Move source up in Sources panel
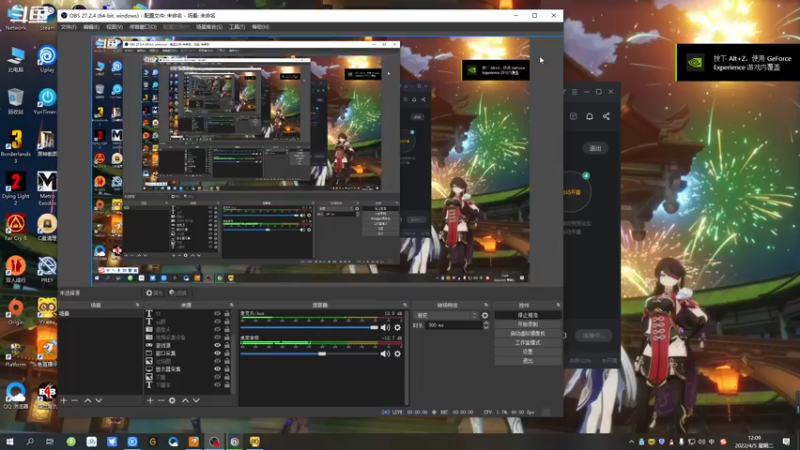 coord(185,401)
